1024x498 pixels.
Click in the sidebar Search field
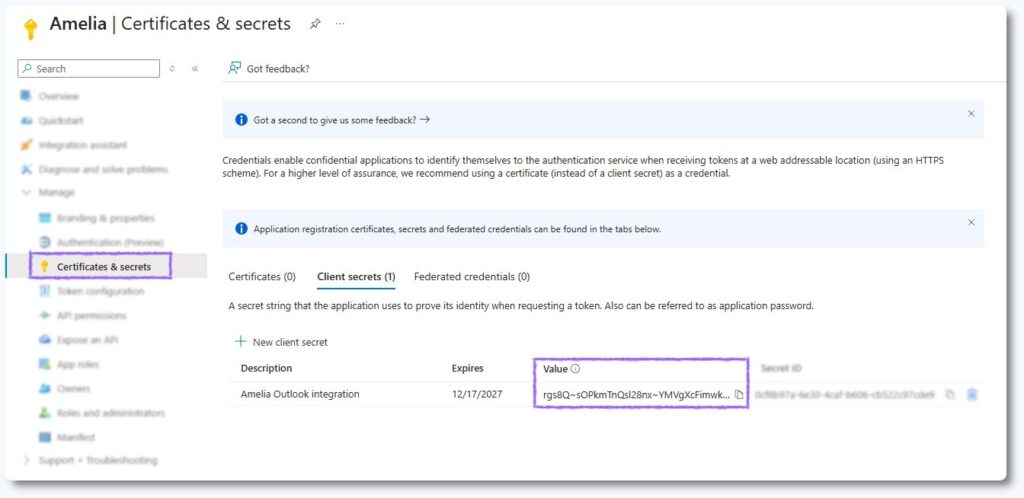coord(92,69)
